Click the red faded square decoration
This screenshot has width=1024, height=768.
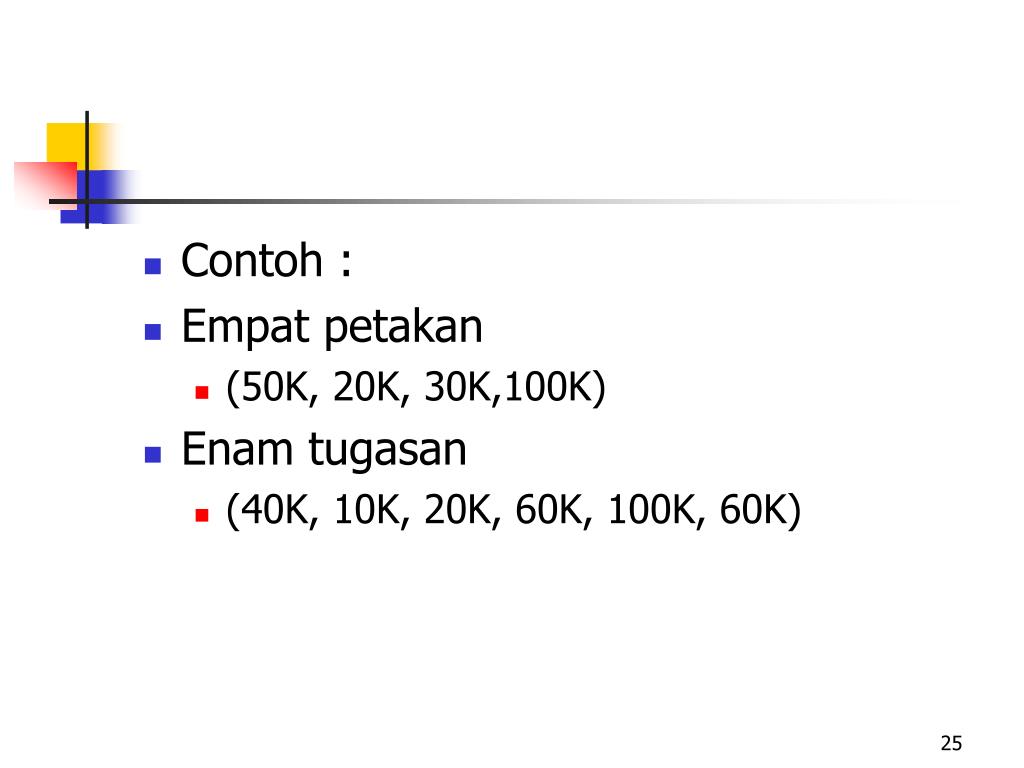46,185
